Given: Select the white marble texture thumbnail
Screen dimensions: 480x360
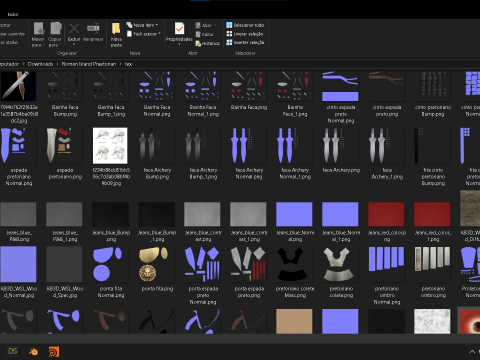Looking at the screenshot, I should pos(432,321).
